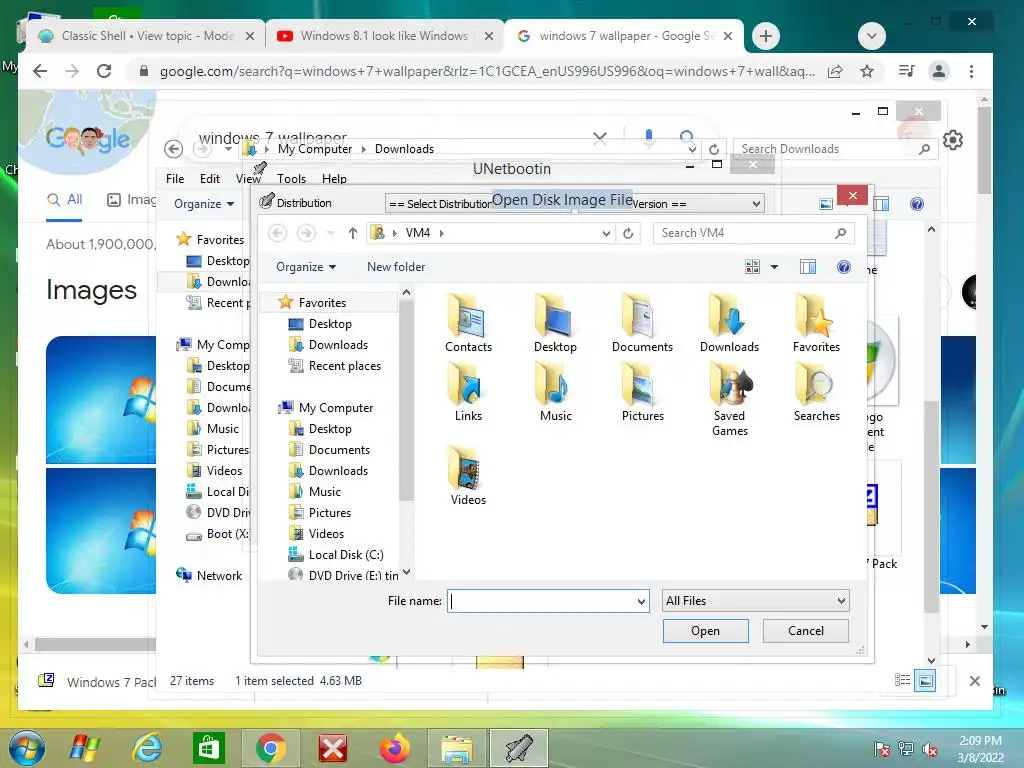Screen dimensions: 1024x768
Task: Open the Music folder icon in file view
Action: (x=555, y=392)
